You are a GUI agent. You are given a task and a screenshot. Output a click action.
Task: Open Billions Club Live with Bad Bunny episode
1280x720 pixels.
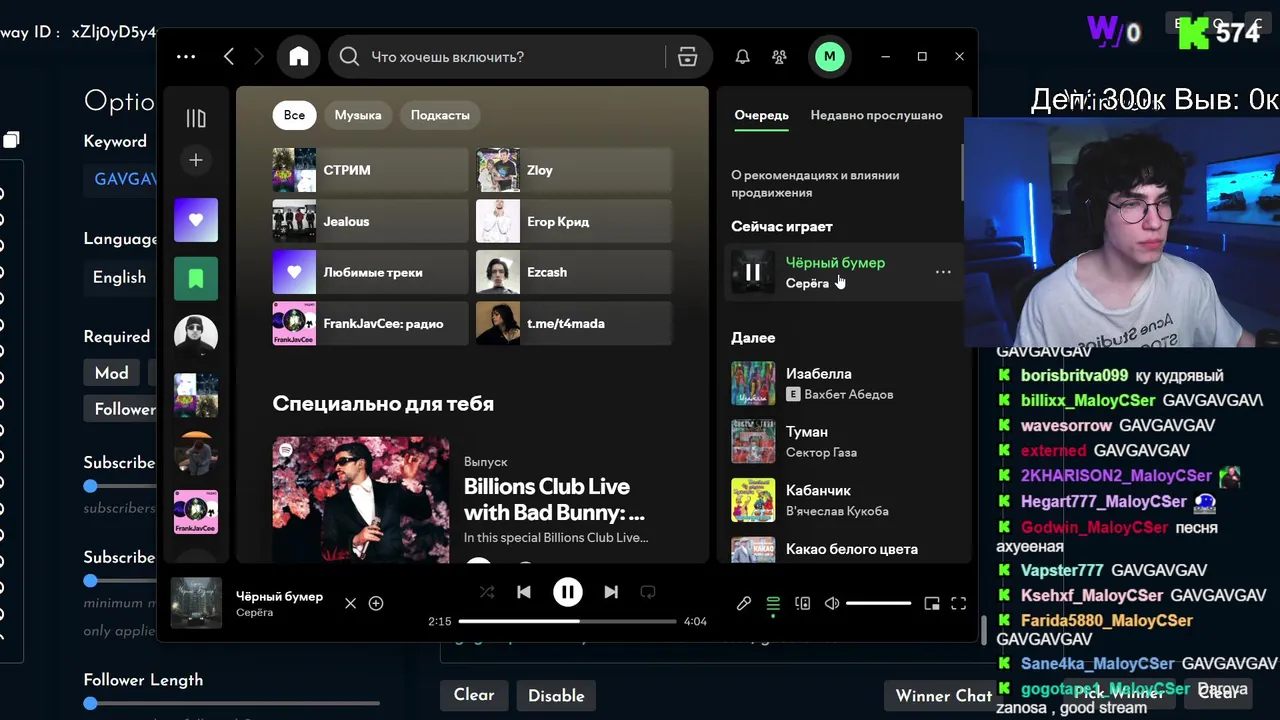coord(554,500)
